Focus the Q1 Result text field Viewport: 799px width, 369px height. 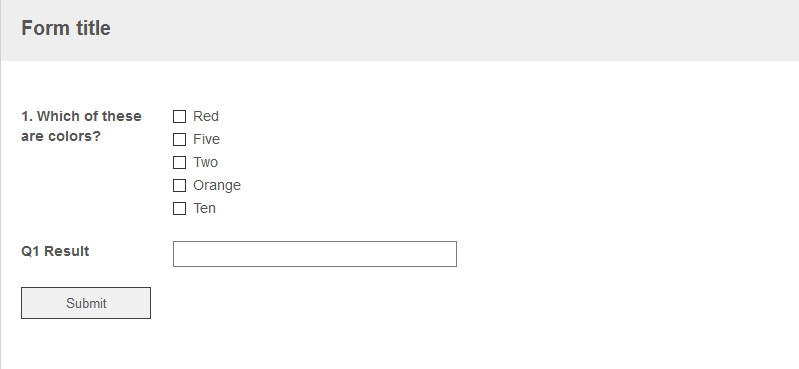point(315,254)
